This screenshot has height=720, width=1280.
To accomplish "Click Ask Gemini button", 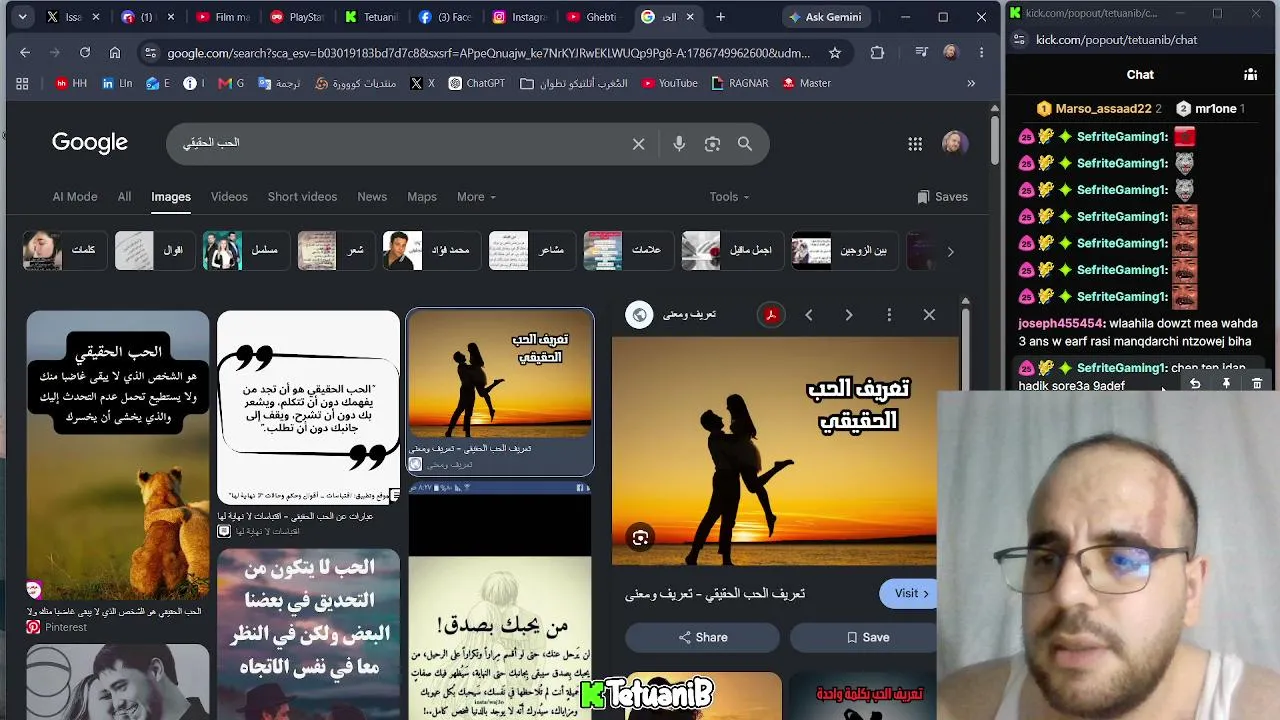I will (825, 17).
